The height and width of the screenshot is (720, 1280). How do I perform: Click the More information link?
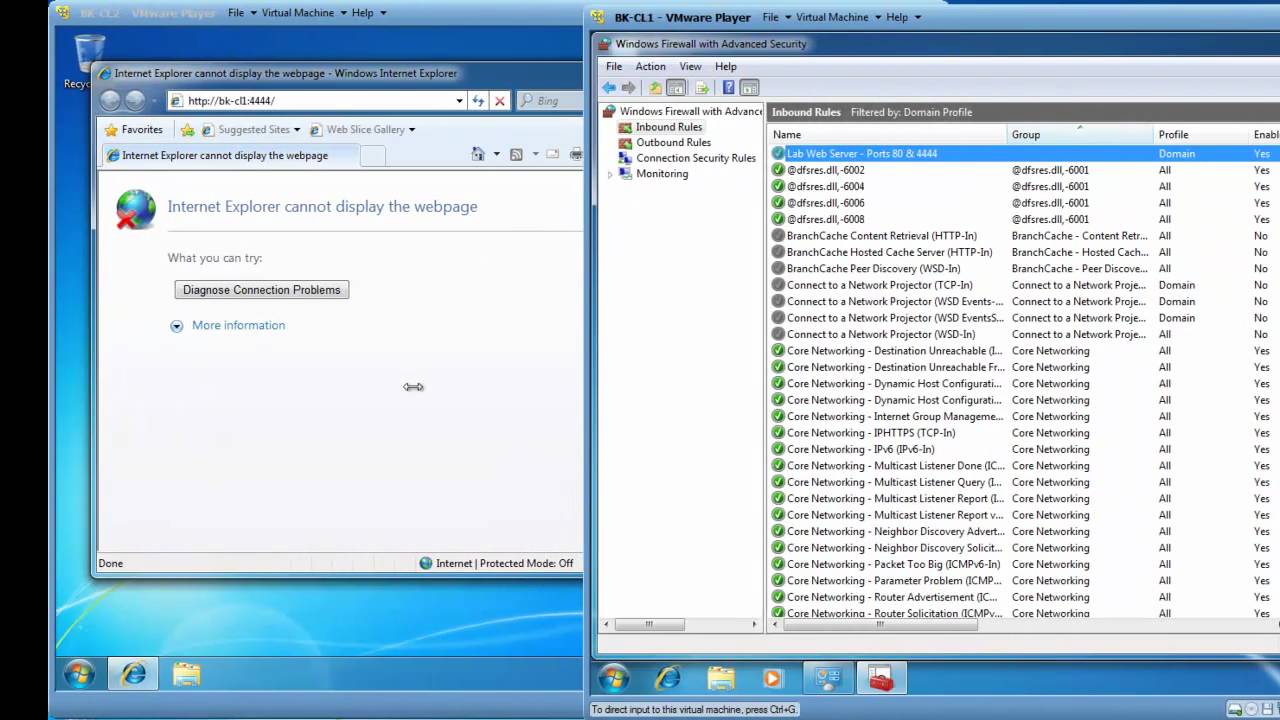pyautogui.click(x=238, y=325)
